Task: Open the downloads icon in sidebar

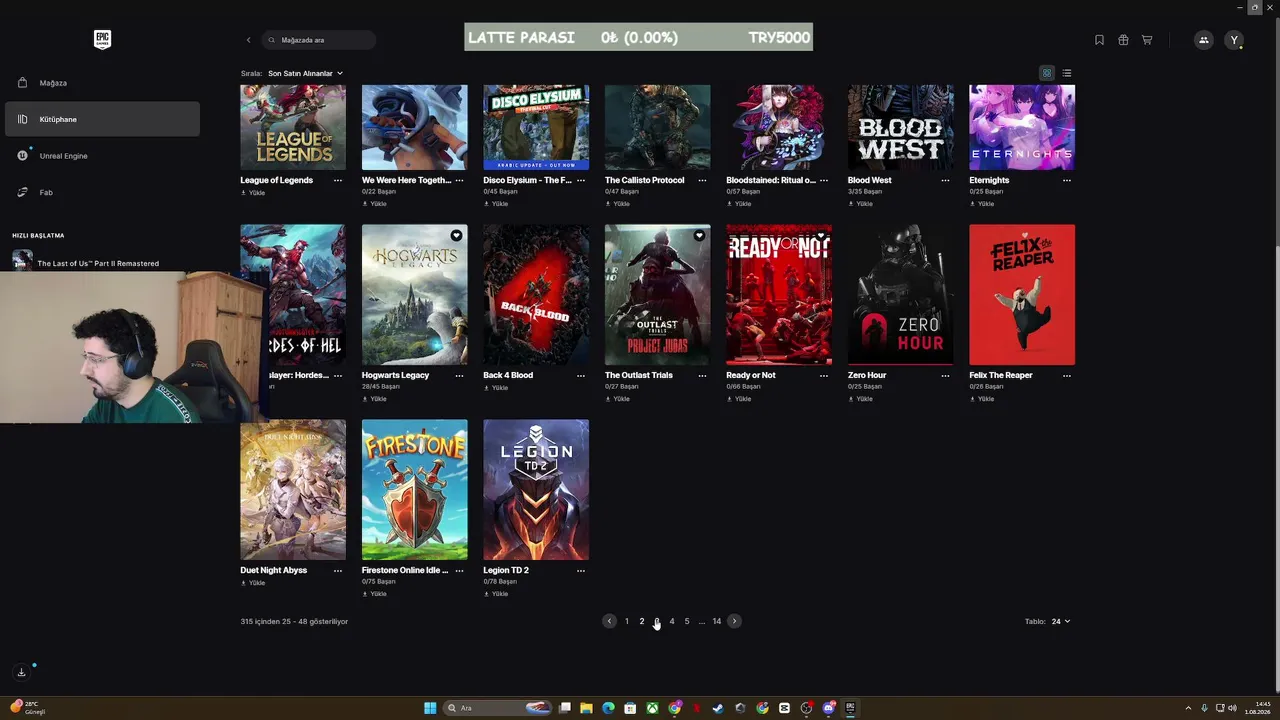Action: [21, 672]
